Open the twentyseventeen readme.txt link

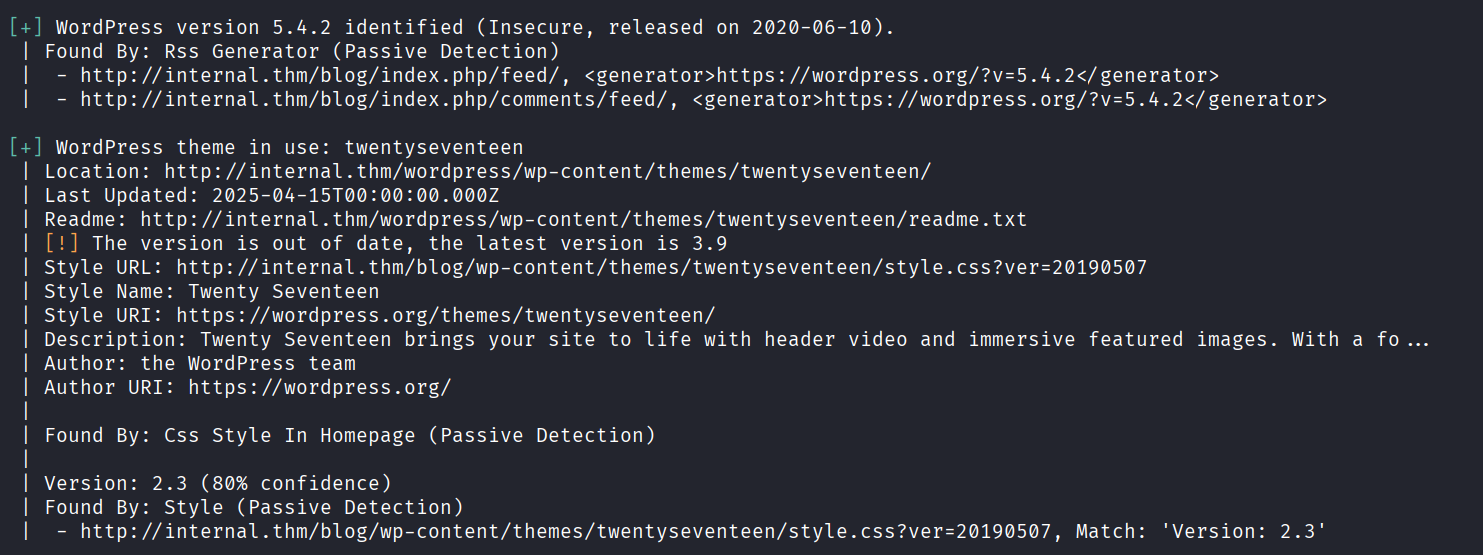583,219
